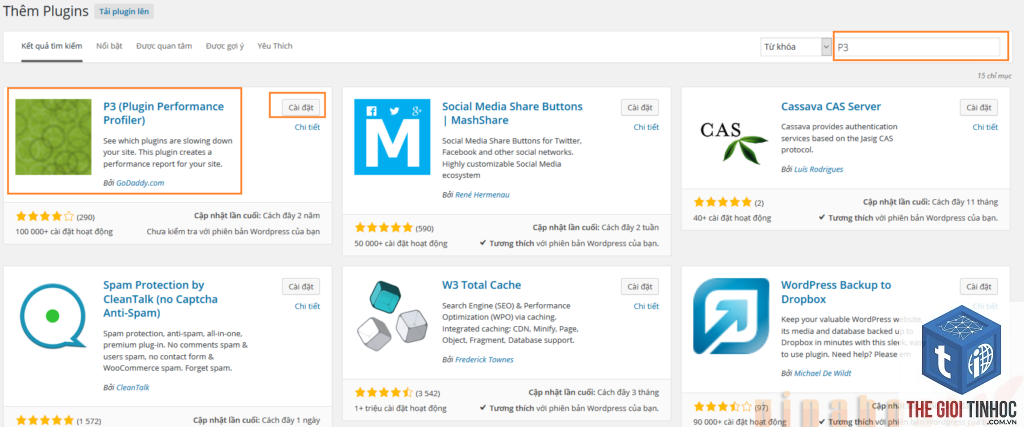Click the CleanTalk author link

coord(133,387)
